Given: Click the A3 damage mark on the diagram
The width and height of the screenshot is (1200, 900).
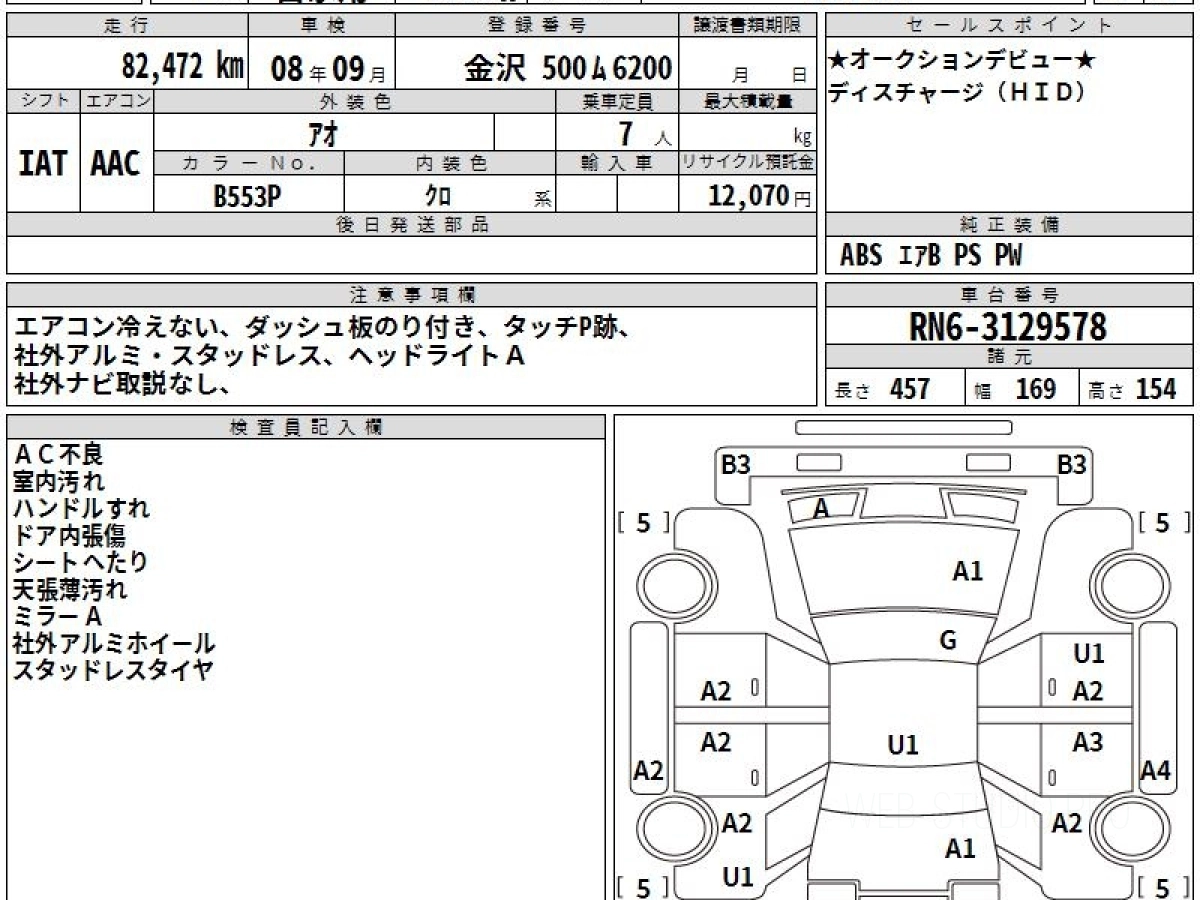Looking at the screenshot, I should (x=1088, y=742).
